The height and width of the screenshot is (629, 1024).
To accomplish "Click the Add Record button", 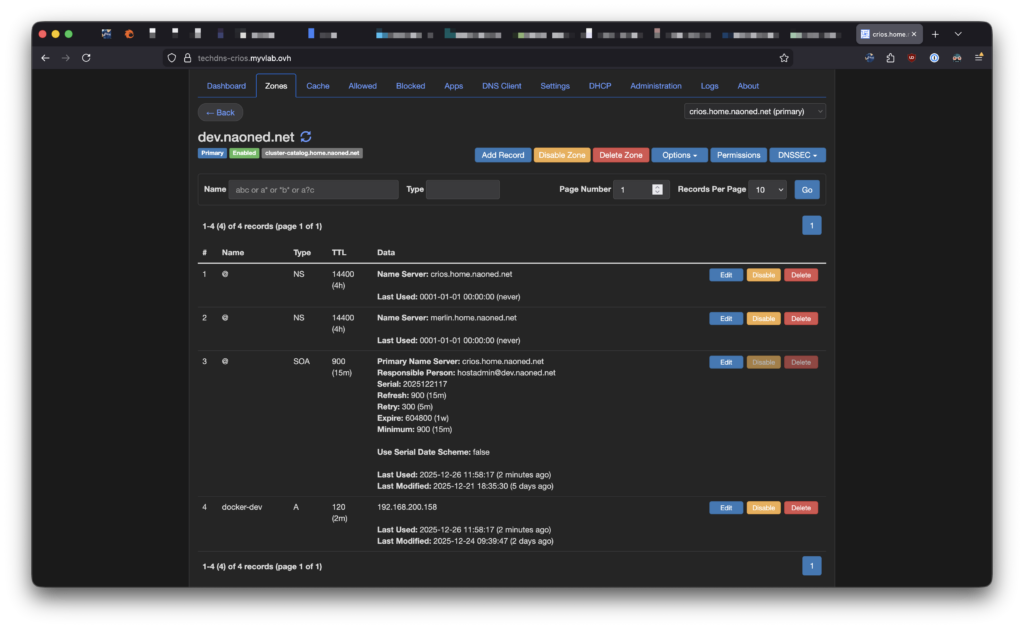I will coord(502,155).
